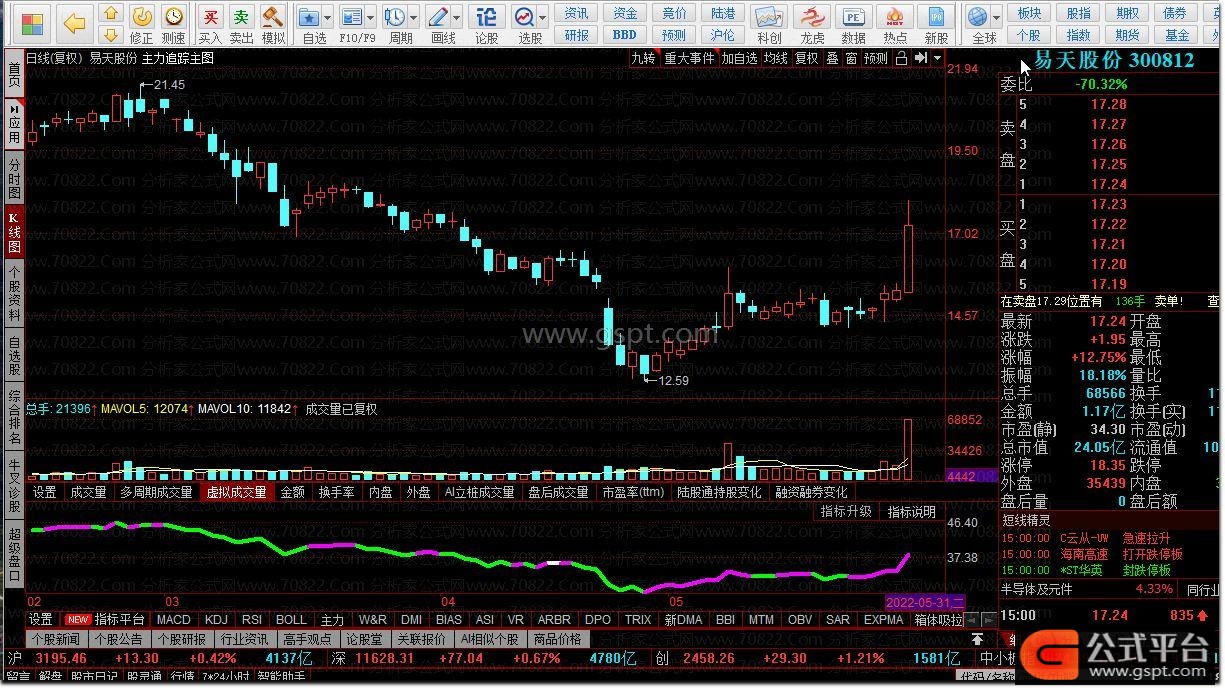The height and width of the screenshot is (688, 1225).
Task: Click the 周期 period clock icon
Action: tap(395, 16)
